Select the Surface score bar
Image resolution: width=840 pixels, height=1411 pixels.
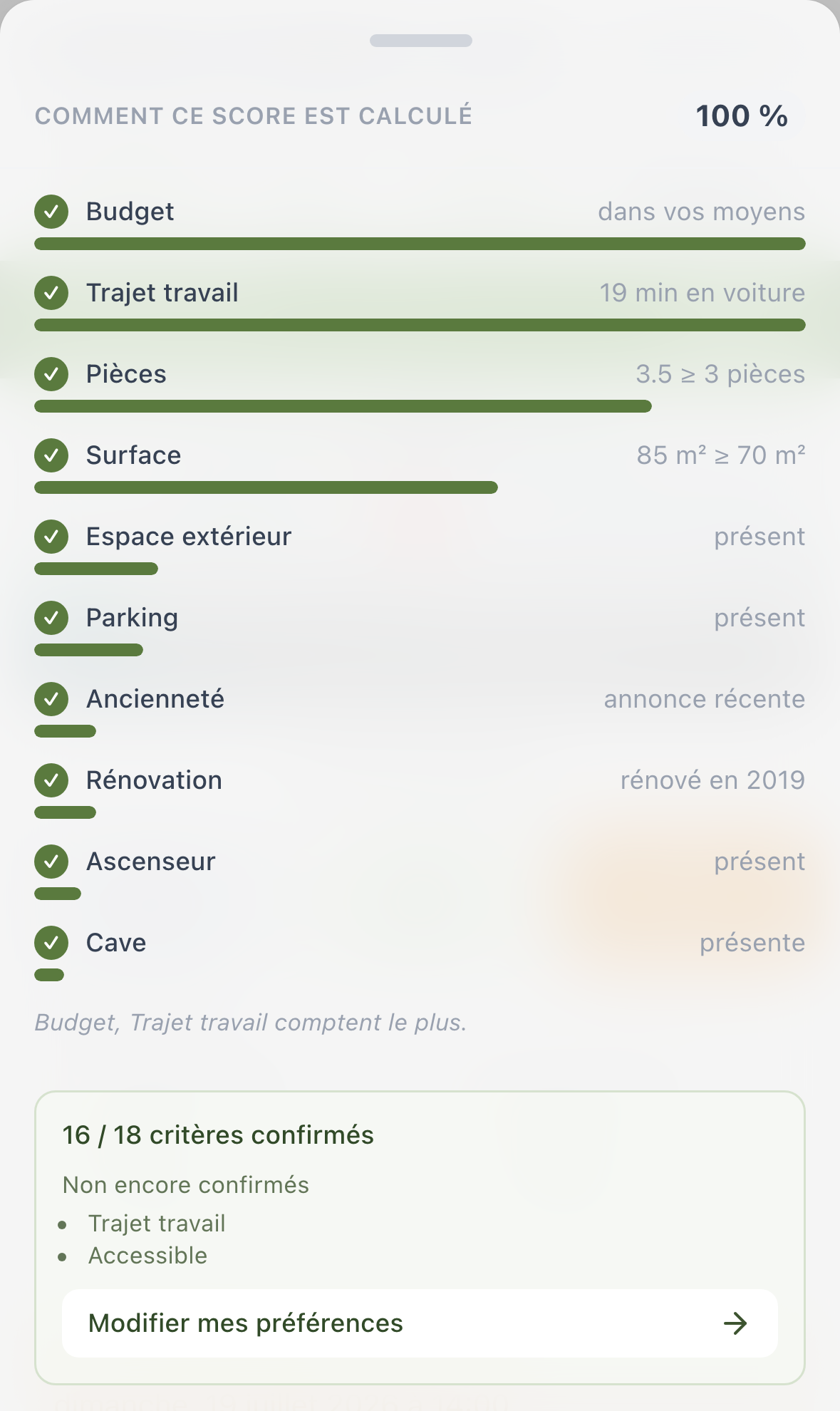coord(266,487)
